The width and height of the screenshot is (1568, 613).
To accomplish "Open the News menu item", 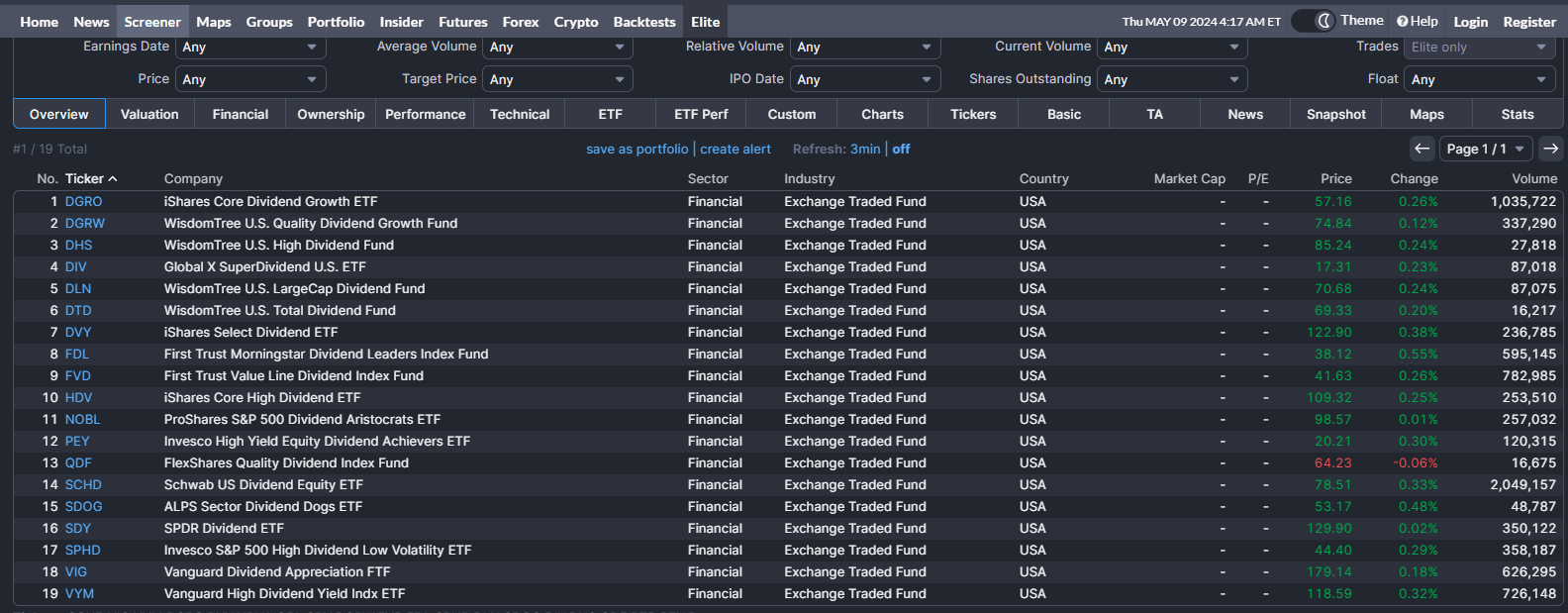I will point(91,22).
